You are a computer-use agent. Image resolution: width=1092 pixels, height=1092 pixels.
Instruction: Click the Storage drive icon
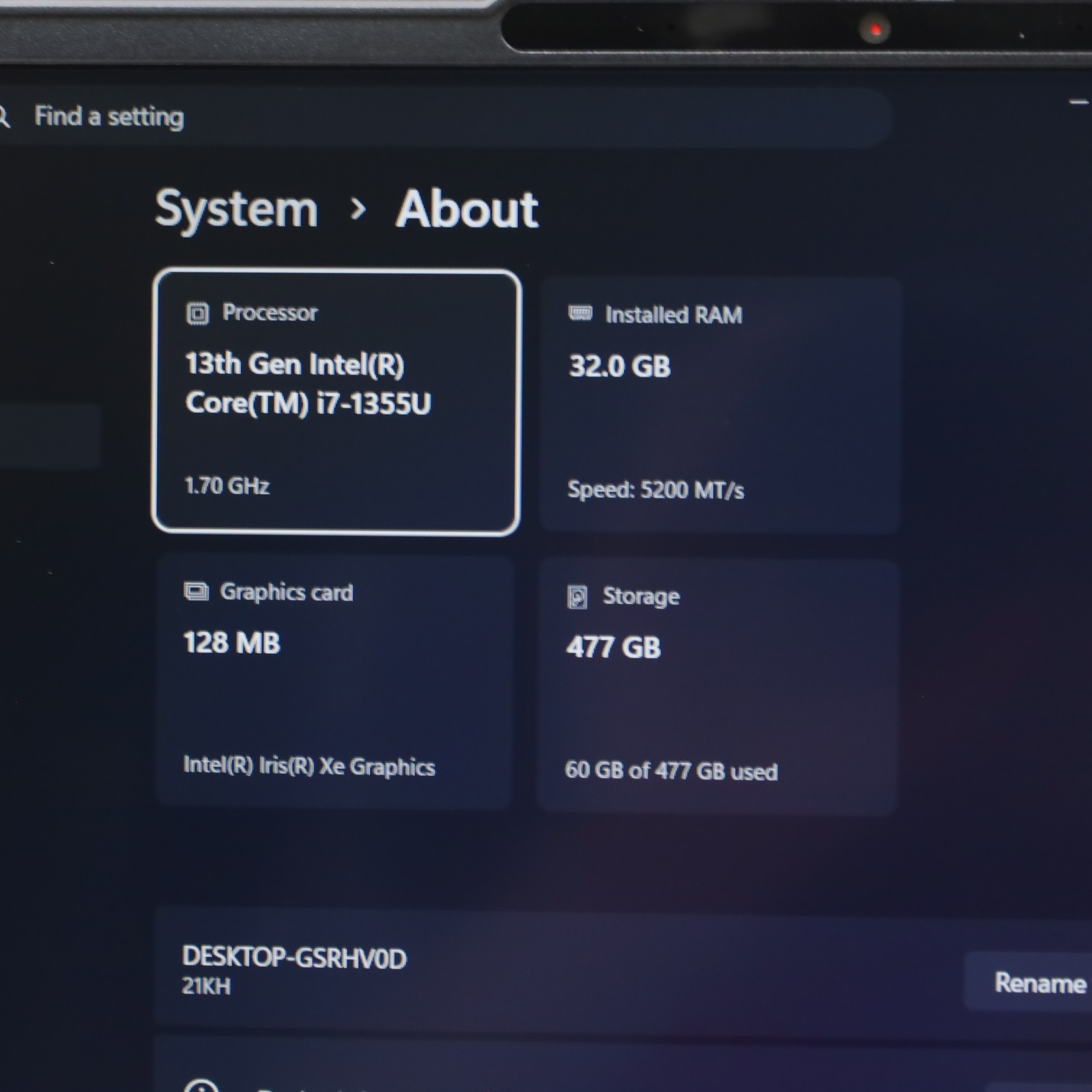point(577,597)
